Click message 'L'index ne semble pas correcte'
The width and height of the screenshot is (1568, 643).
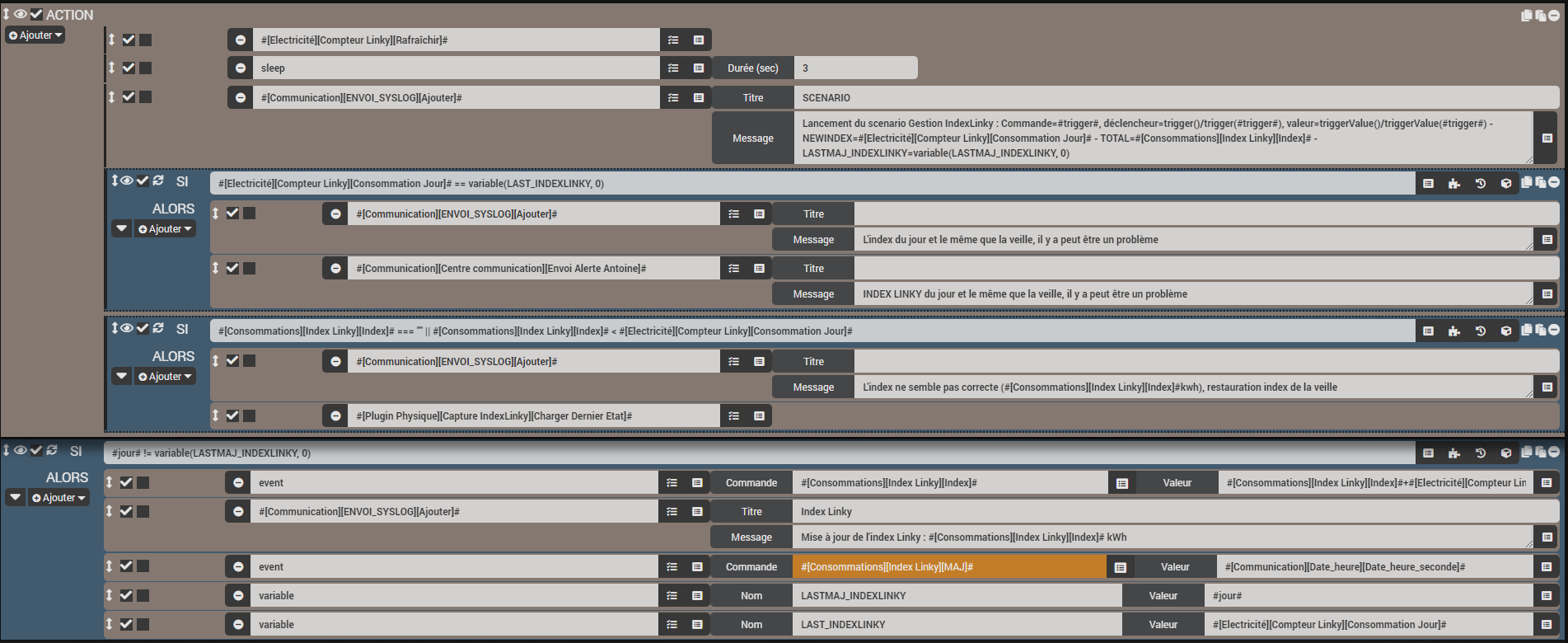pos(1194,387)
